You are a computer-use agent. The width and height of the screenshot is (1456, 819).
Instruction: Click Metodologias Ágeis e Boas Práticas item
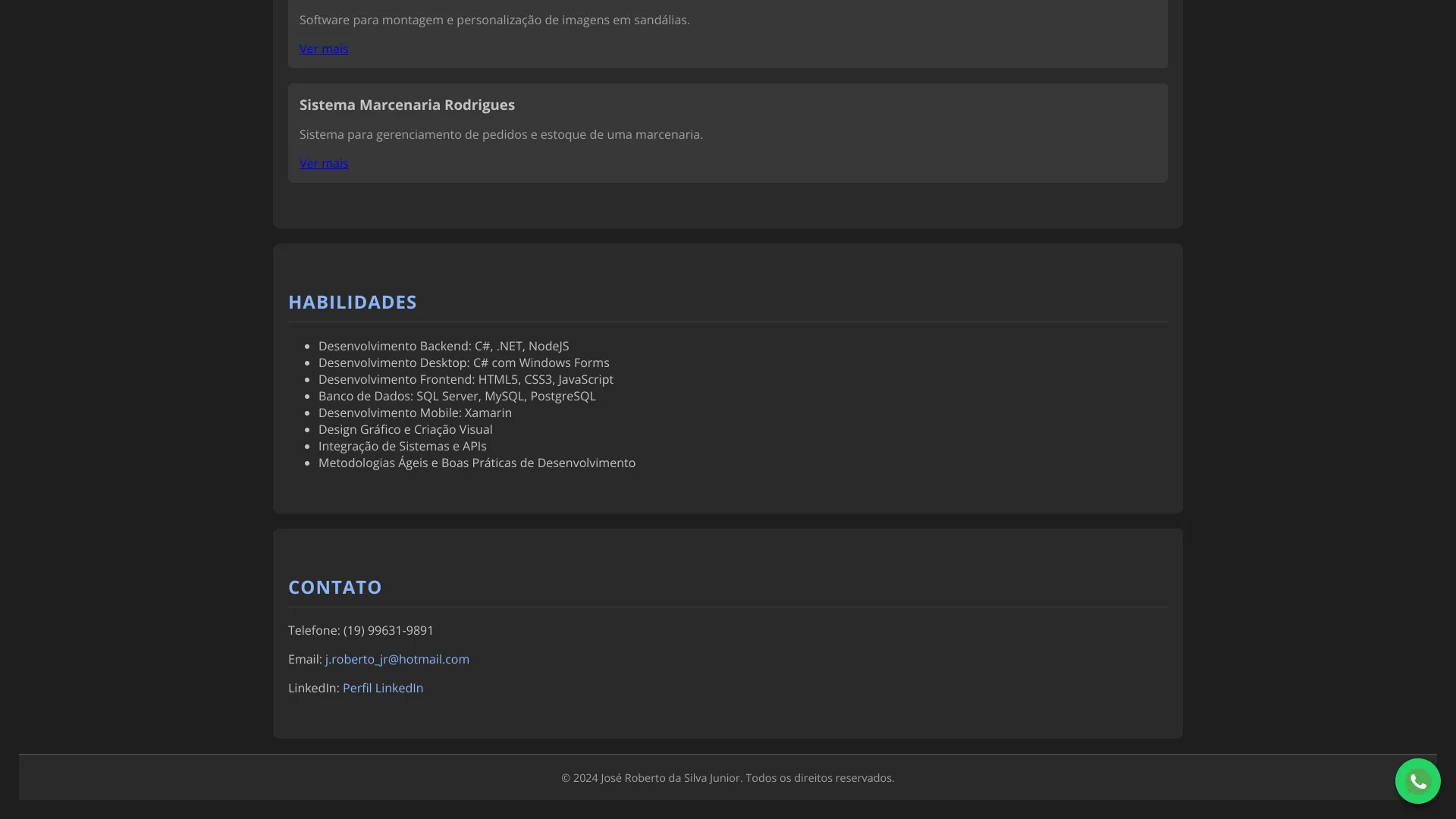(477, 463)
